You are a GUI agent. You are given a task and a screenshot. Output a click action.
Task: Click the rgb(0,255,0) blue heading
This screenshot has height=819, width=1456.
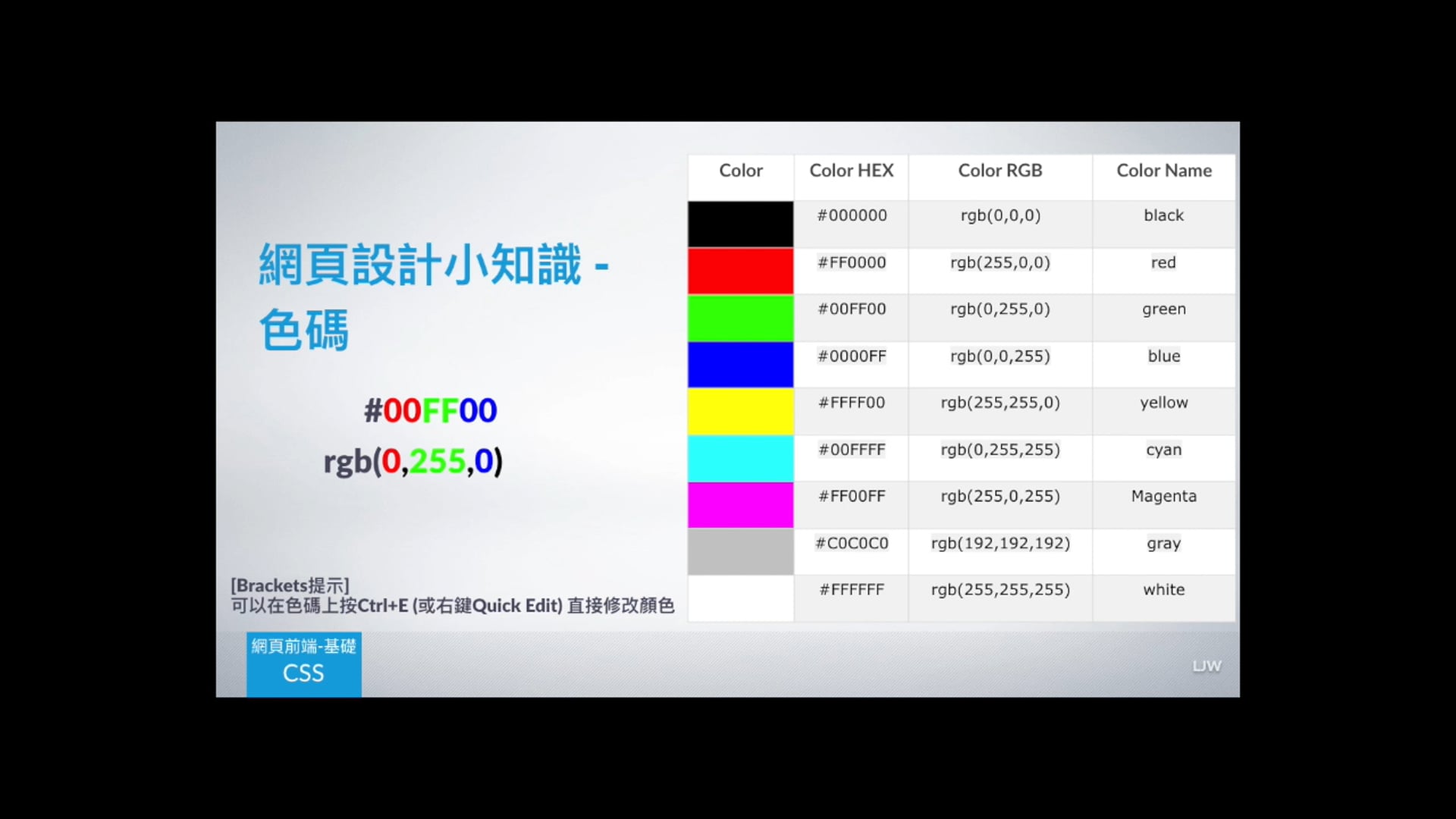tap(413, 460)
